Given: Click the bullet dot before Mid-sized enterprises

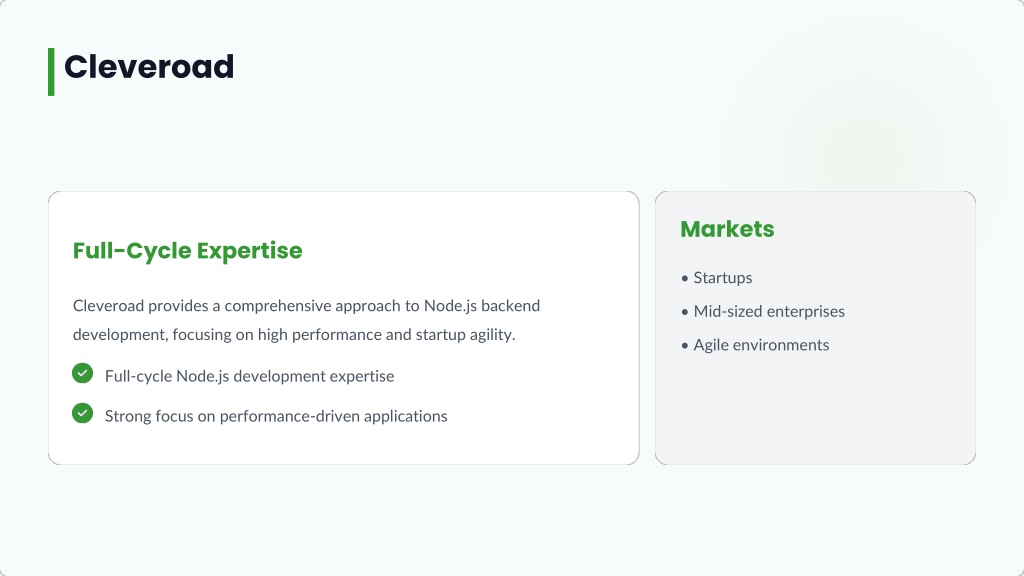Looking at the screenshot, I should pyautogui.click(x=685, y=312).
